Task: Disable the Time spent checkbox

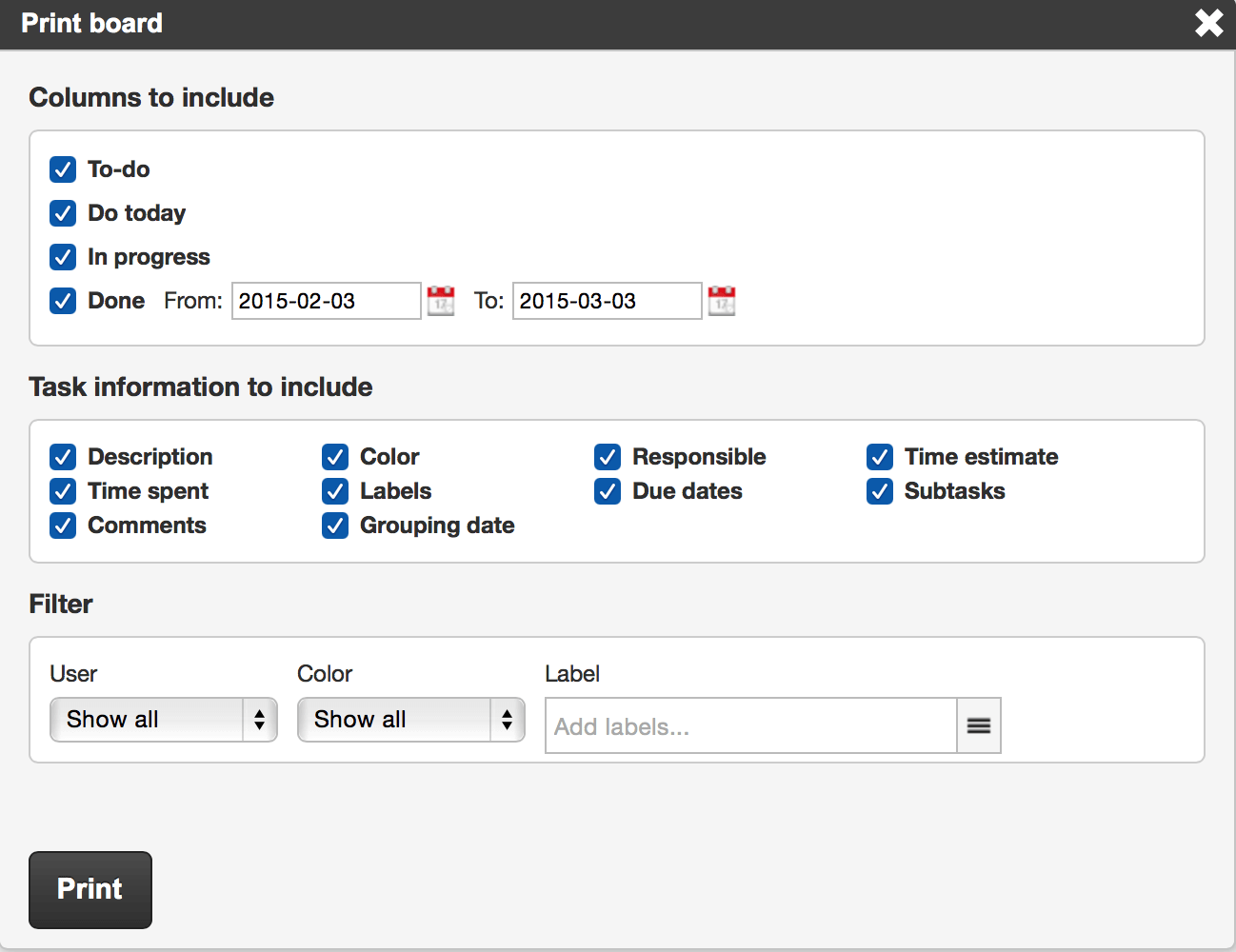Action: (63, 491)
